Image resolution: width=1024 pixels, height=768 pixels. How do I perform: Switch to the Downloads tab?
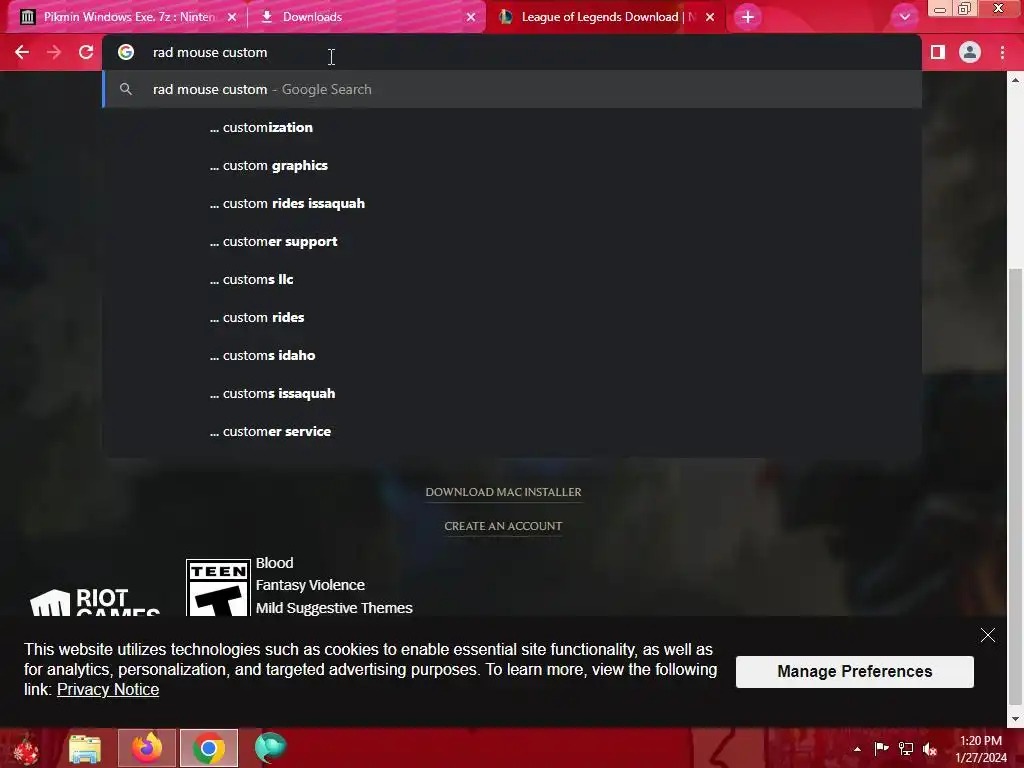click(x=366, y=17)
